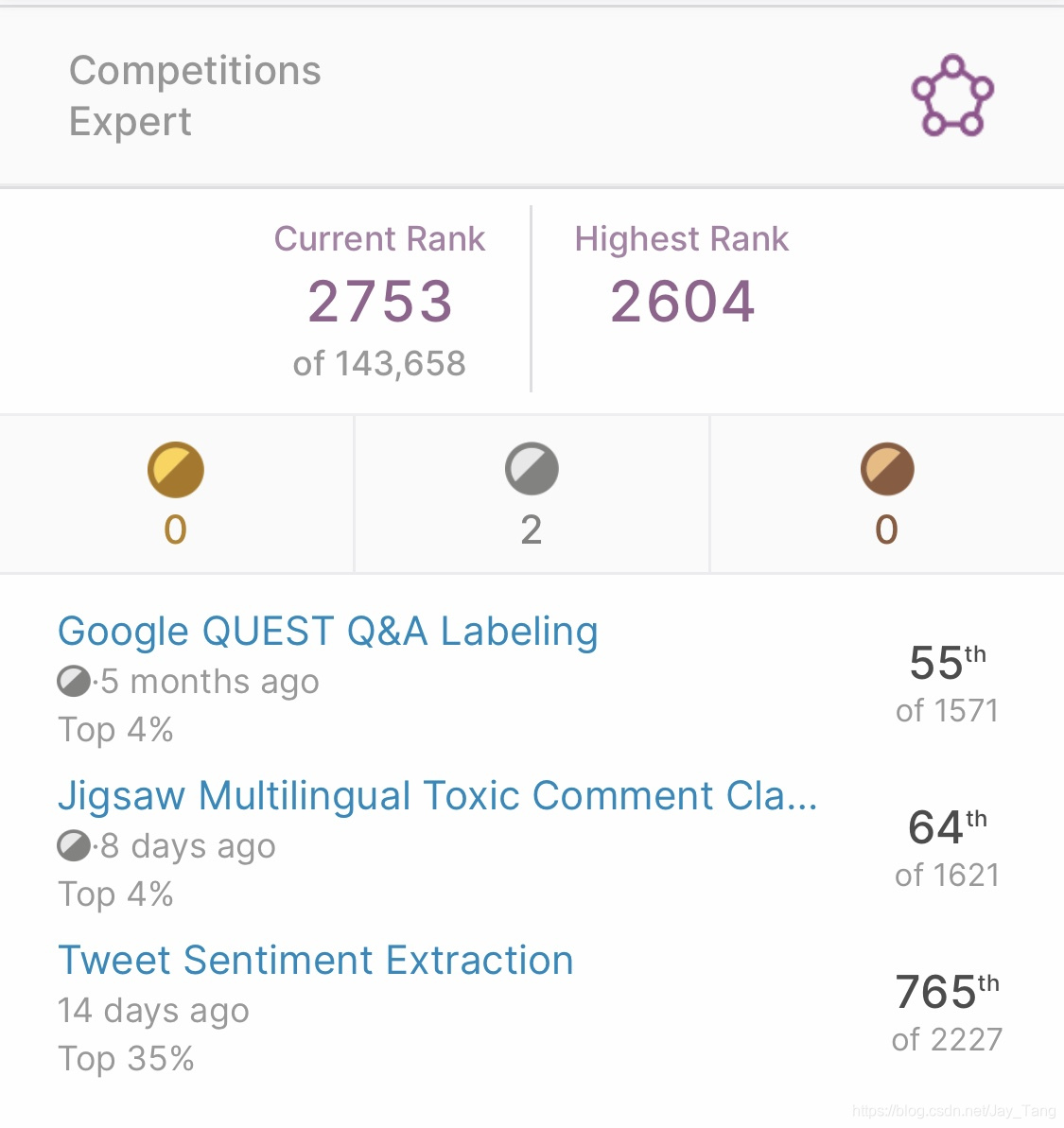Click the Top 35% label
This screenshot has width=1064, height=1128.
pyautogui.click(x=126, y=1059)
